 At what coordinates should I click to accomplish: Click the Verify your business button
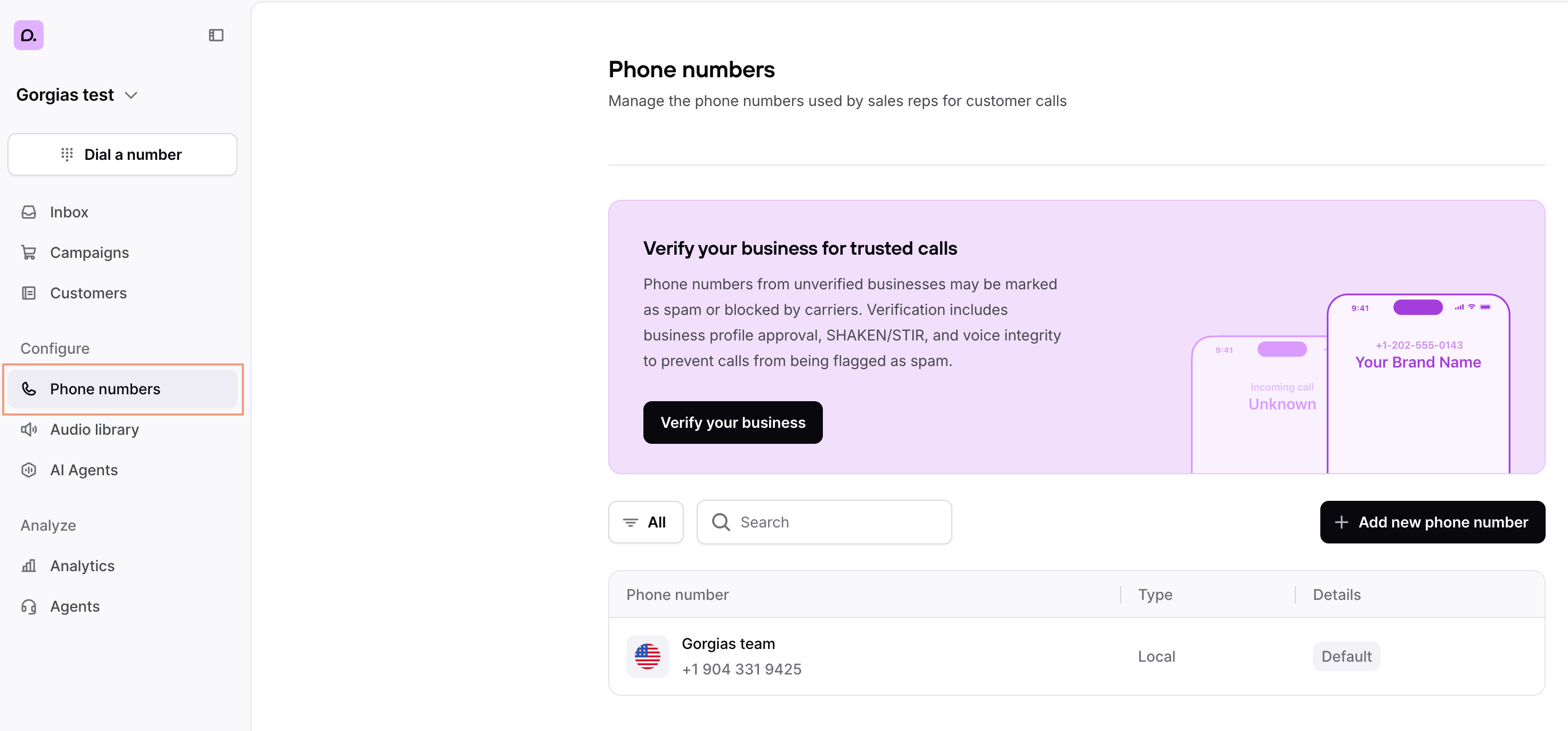click(732, 422)
